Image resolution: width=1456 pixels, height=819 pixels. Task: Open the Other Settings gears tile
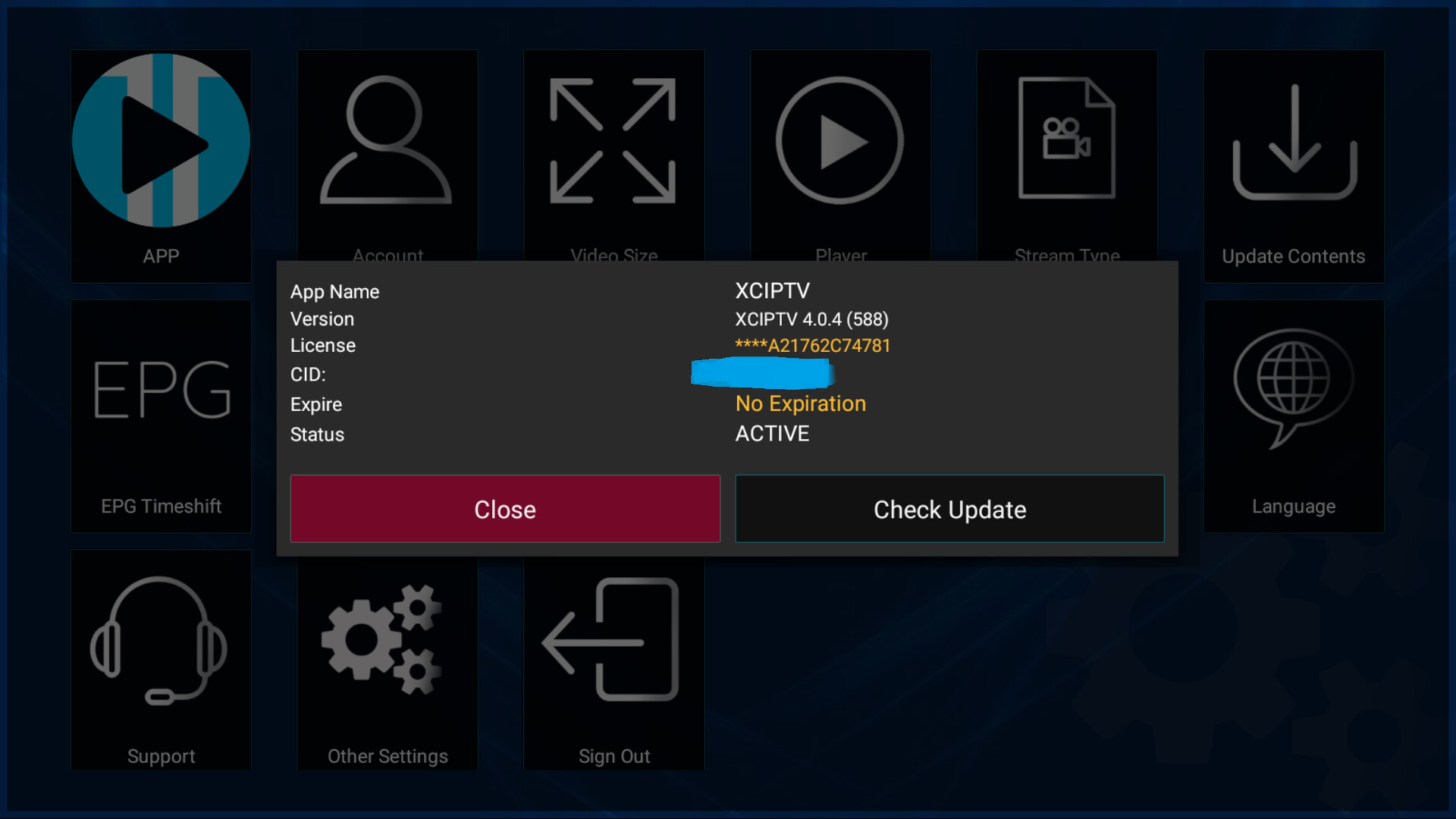[x=388, y=665]
